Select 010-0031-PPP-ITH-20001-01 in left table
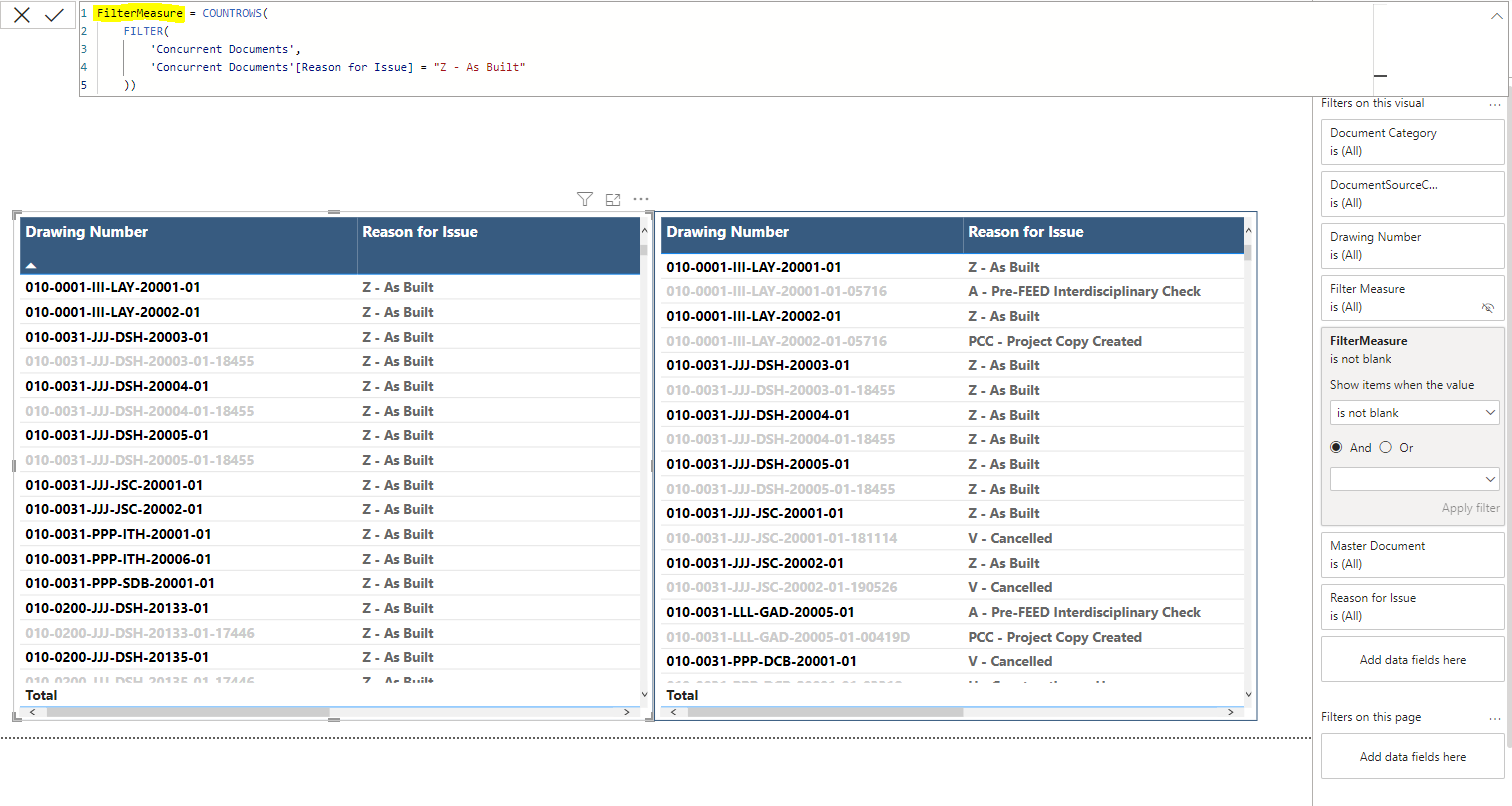Screen dimensions: 1512x806 pos(118,534)
